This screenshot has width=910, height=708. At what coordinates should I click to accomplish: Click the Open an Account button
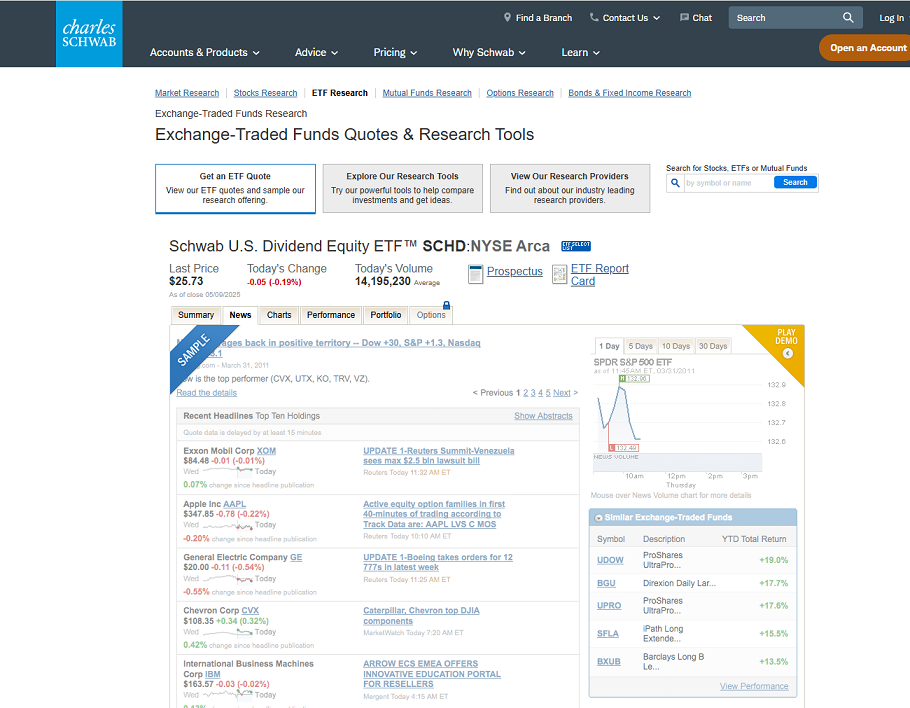click(x=865, y=48)
